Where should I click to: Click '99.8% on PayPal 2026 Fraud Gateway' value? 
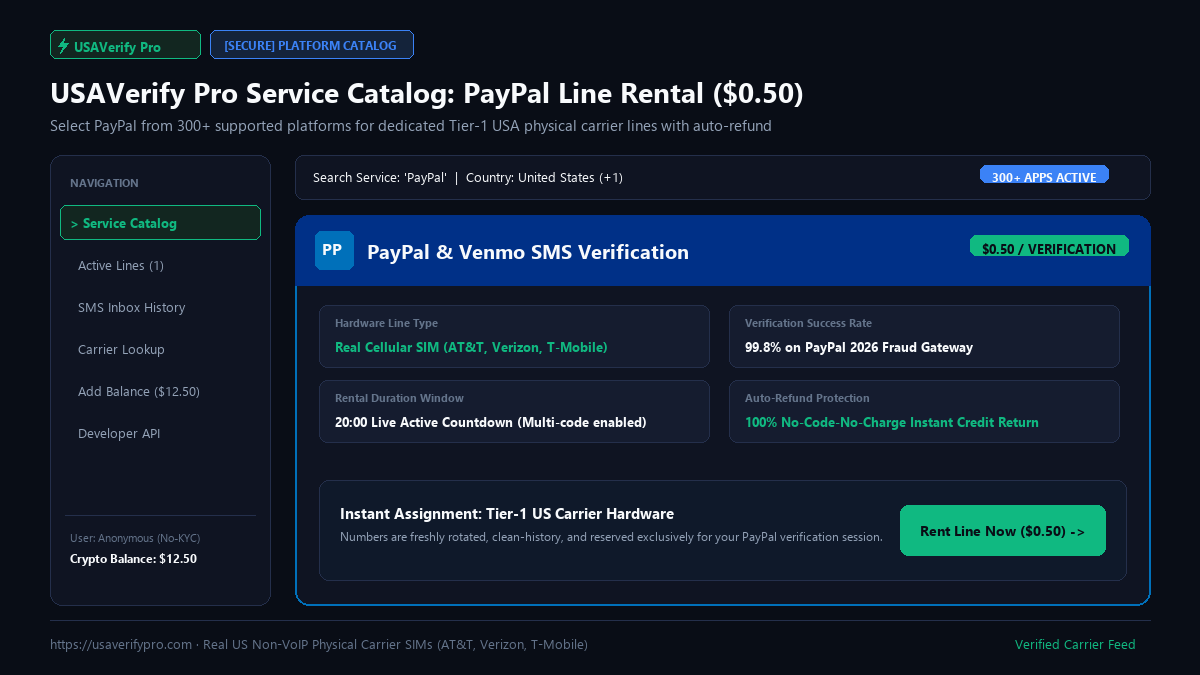click(x=859, y=347)
